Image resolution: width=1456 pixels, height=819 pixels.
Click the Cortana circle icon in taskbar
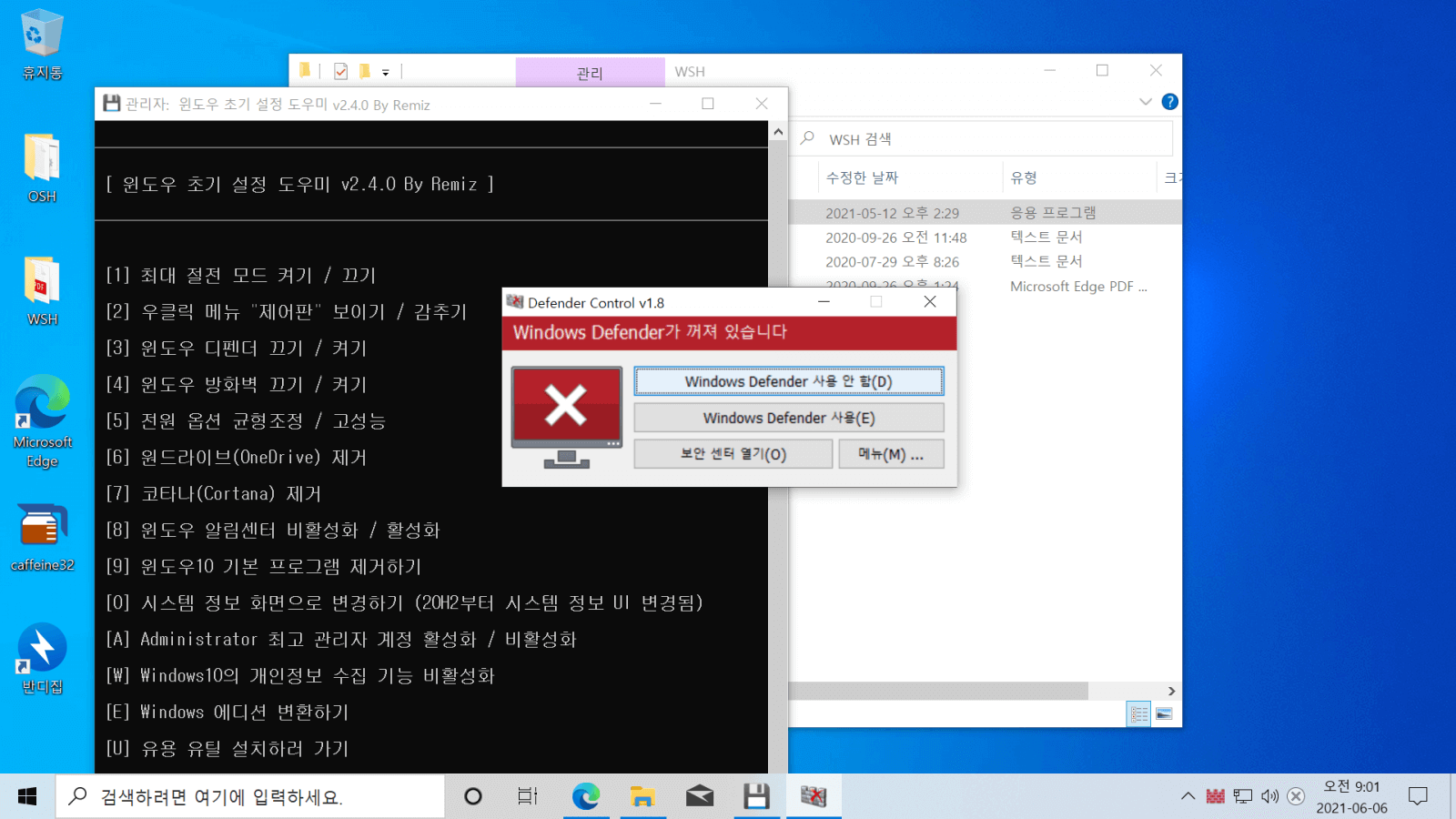(x=472, y=797)
